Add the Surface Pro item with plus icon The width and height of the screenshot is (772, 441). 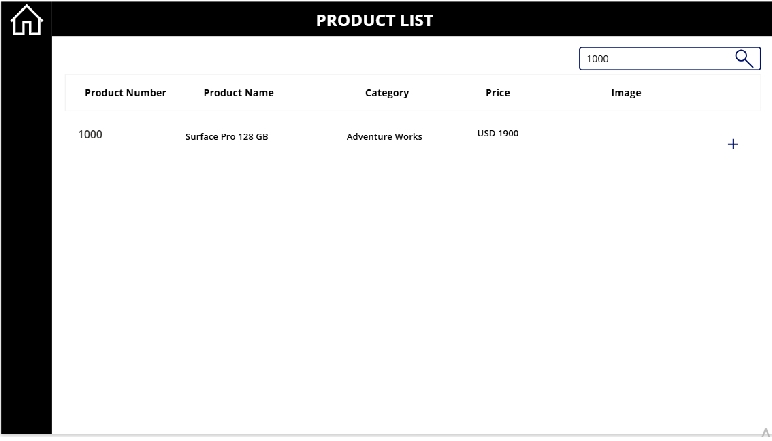click(733, 144)
